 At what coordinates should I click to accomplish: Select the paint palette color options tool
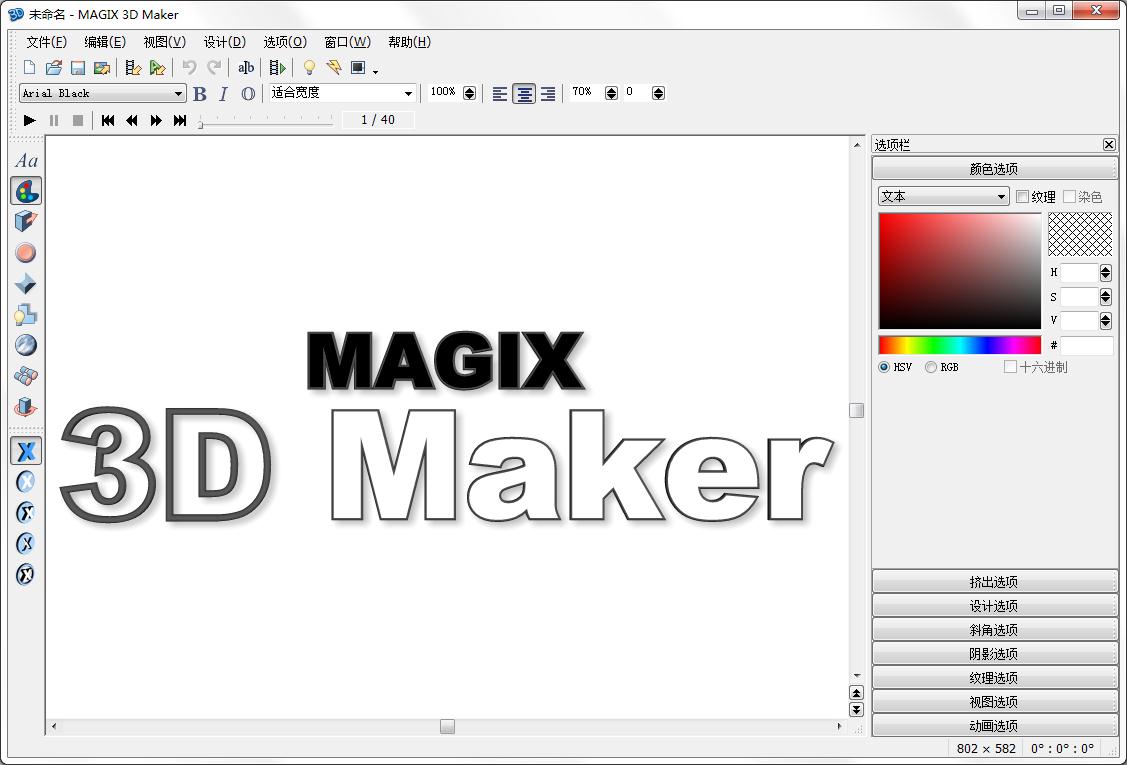(x=26, y=191)
